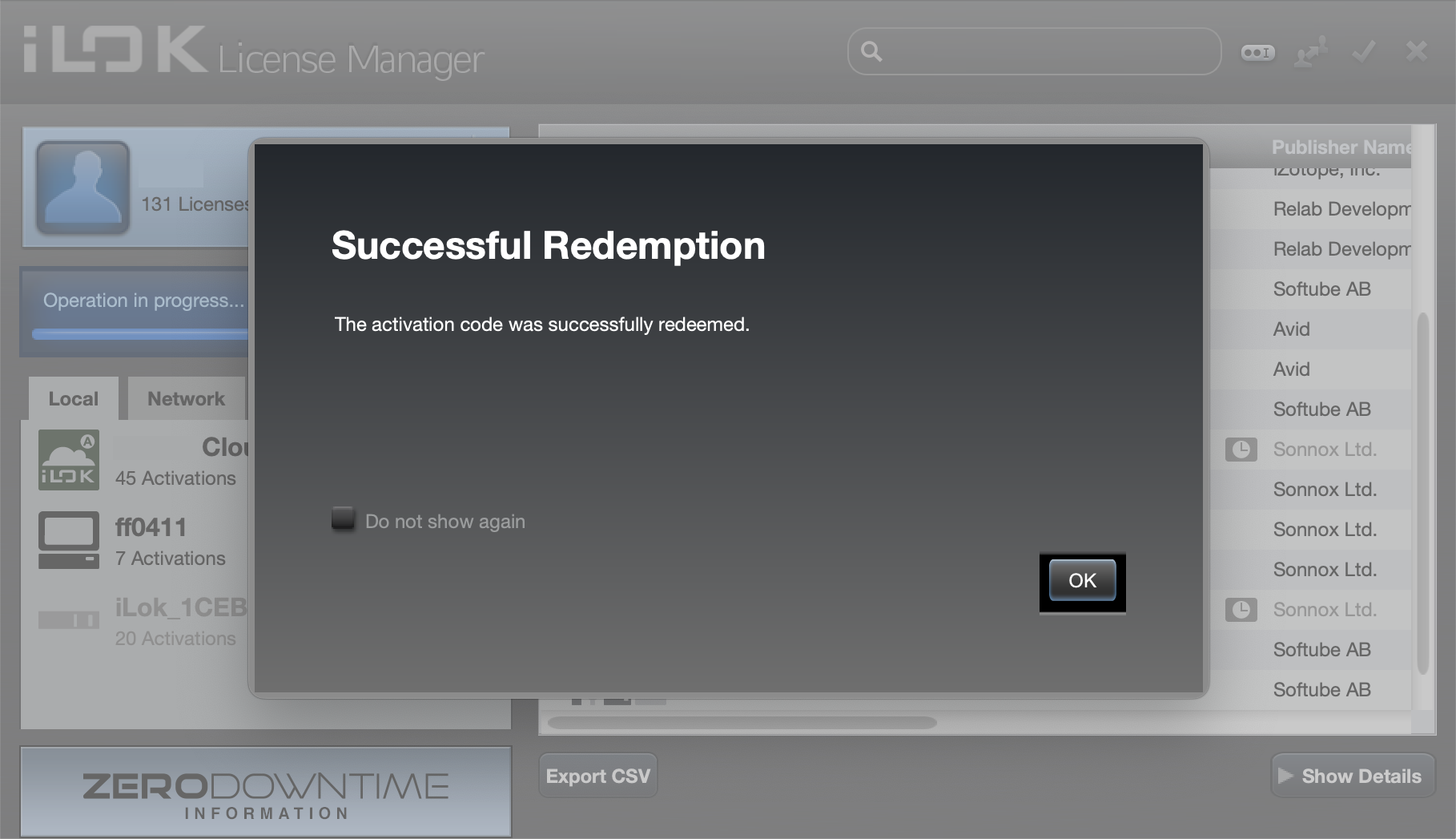The width and height of the screenshot is (1456, 839).
Task: Enable the Do not show again checkbox
Action: pyautogui.click(x=344, y=518)
